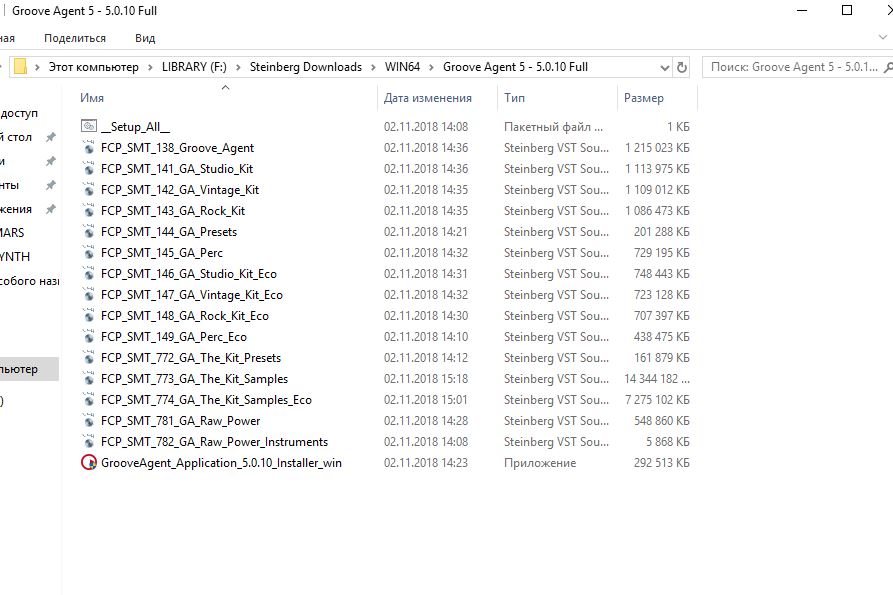This screenshot has width=893, height=595.
Task: Select the highlighted 'пьютер' sidebar item
Action: coord(29,369)
